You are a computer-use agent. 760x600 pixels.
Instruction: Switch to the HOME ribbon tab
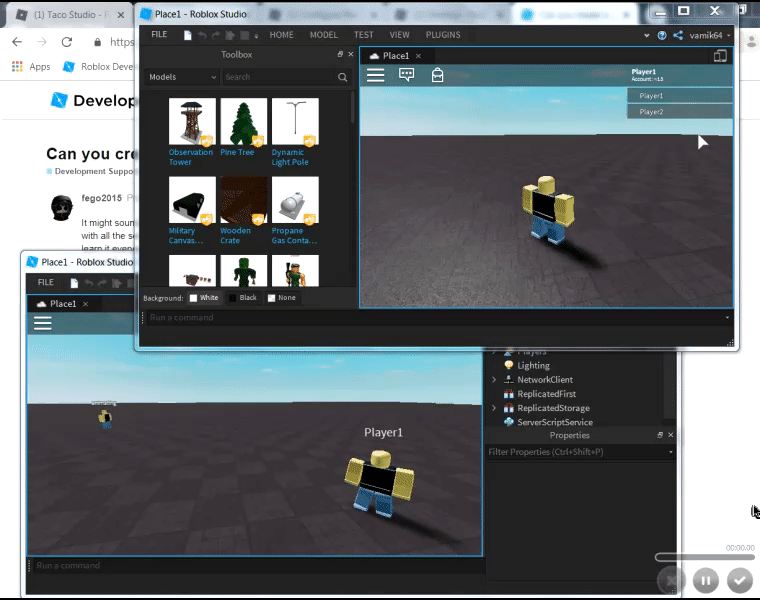tap(282, 35)
